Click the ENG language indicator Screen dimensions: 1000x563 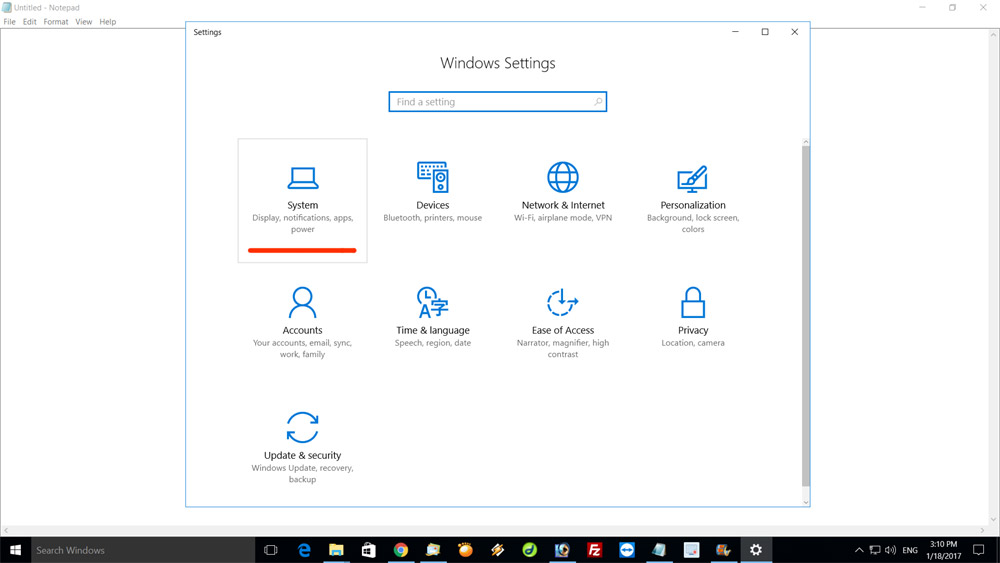click(910, 550)
